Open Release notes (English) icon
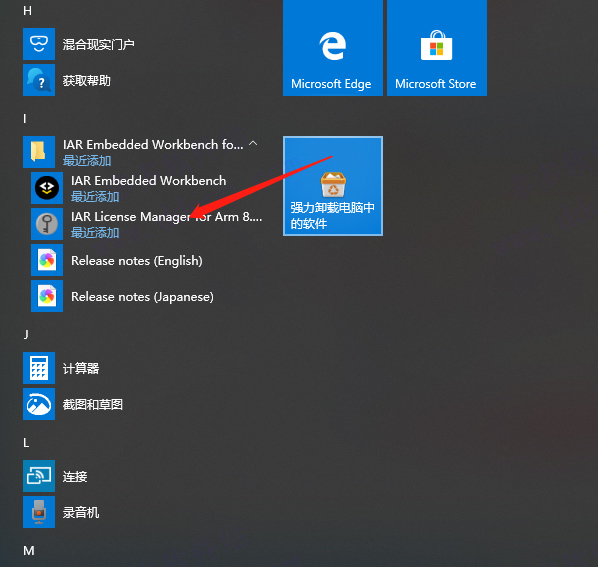This screenshot has width=598, height=567. tap(47, 260)
